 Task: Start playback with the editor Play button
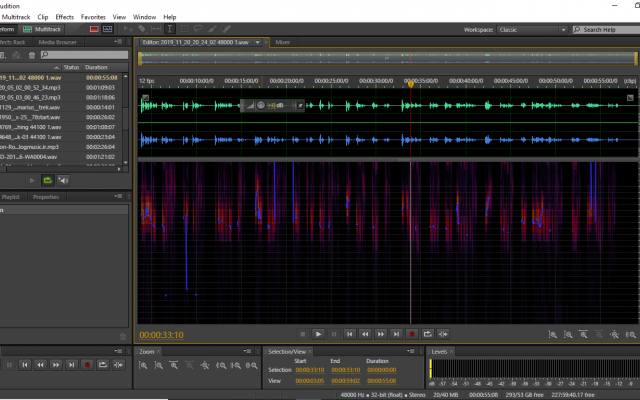[x=318, y=334]
